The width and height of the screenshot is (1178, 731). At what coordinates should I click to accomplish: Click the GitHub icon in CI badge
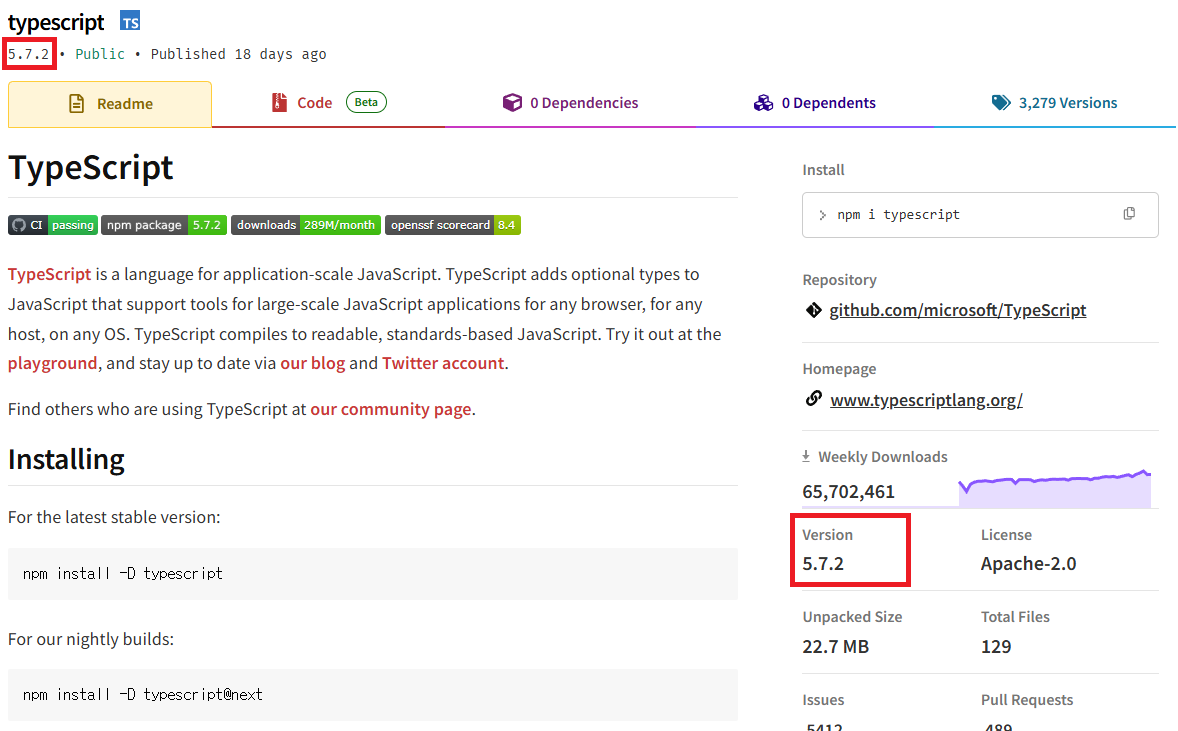[x=19, y=225]
